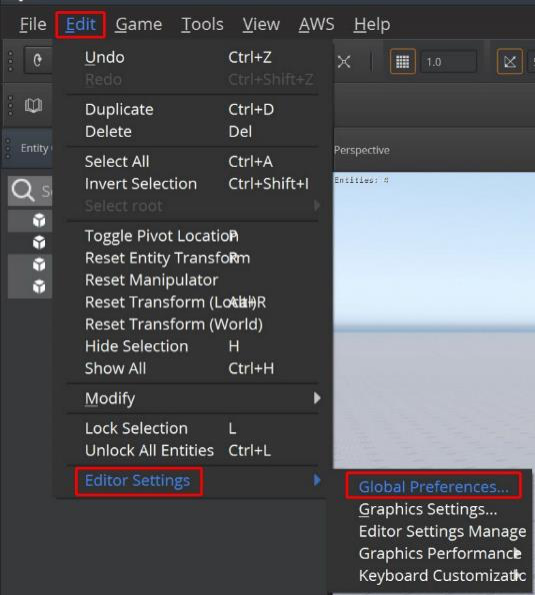The height and width of the screenshot is (595, 535).
Task: Toggle the grid snapping icon
Action: tap(403, 61)
